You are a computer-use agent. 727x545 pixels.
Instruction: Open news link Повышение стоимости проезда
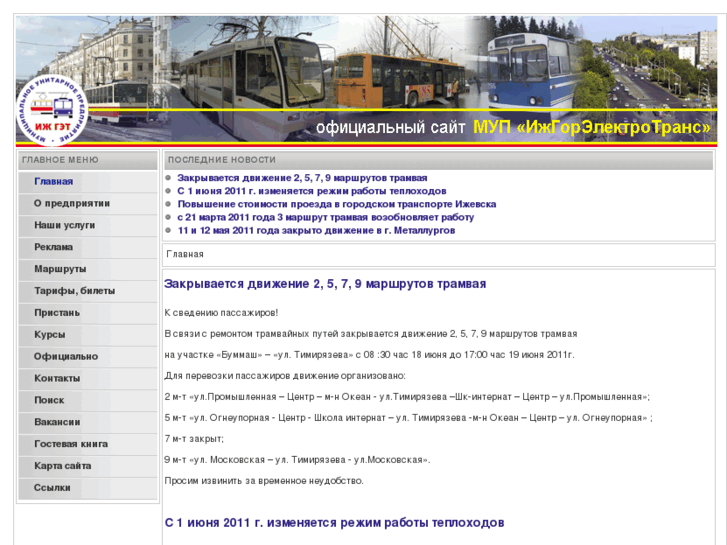point(337,204)
